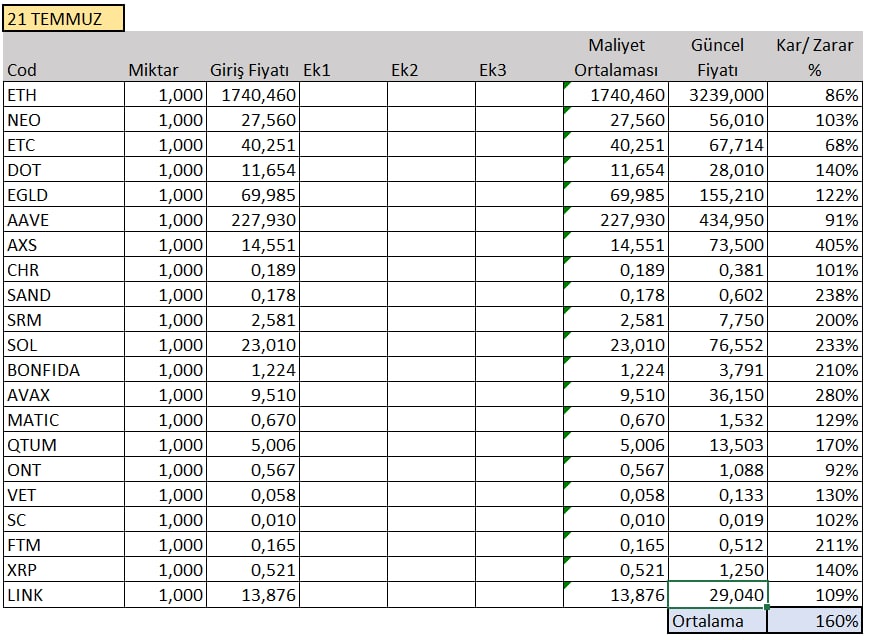Screen dimensions: 873x640
Task: Select the 21 TEMMUZ date cell
Action: click(x=63, y=18)
